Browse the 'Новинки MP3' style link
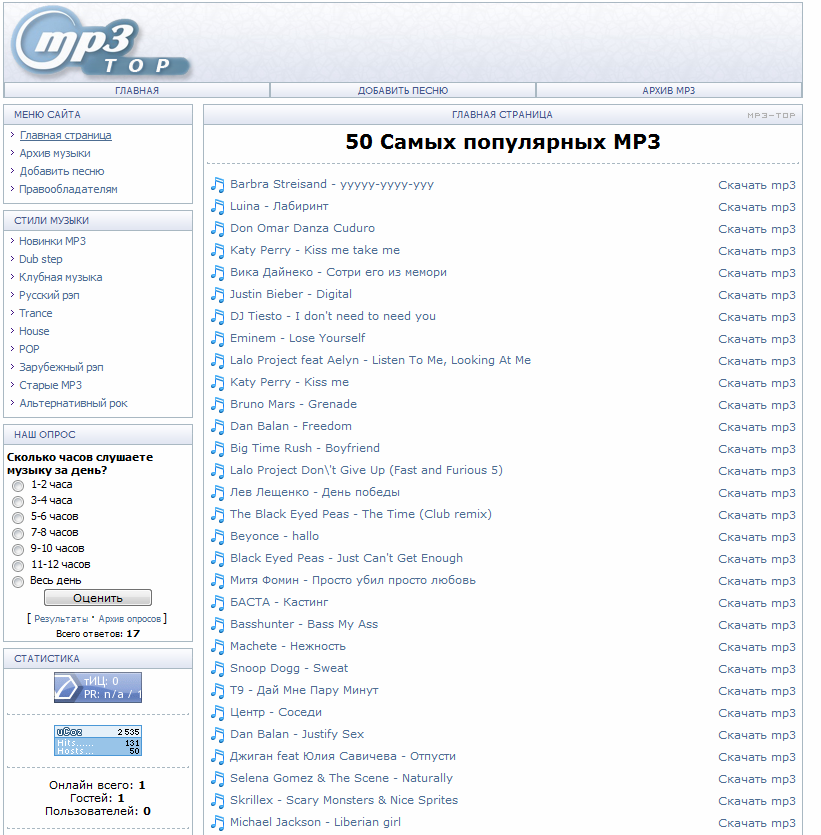This screenshot has height=835, width=821. (x=52, y=241)
